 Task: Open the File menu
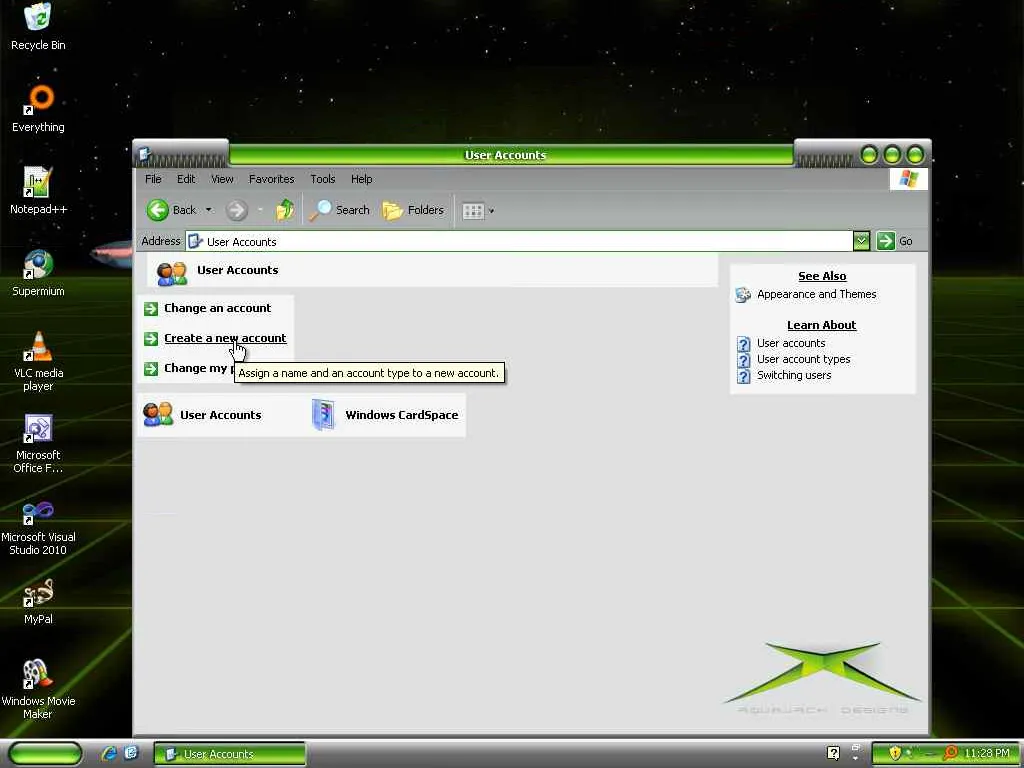coord(153,179)
